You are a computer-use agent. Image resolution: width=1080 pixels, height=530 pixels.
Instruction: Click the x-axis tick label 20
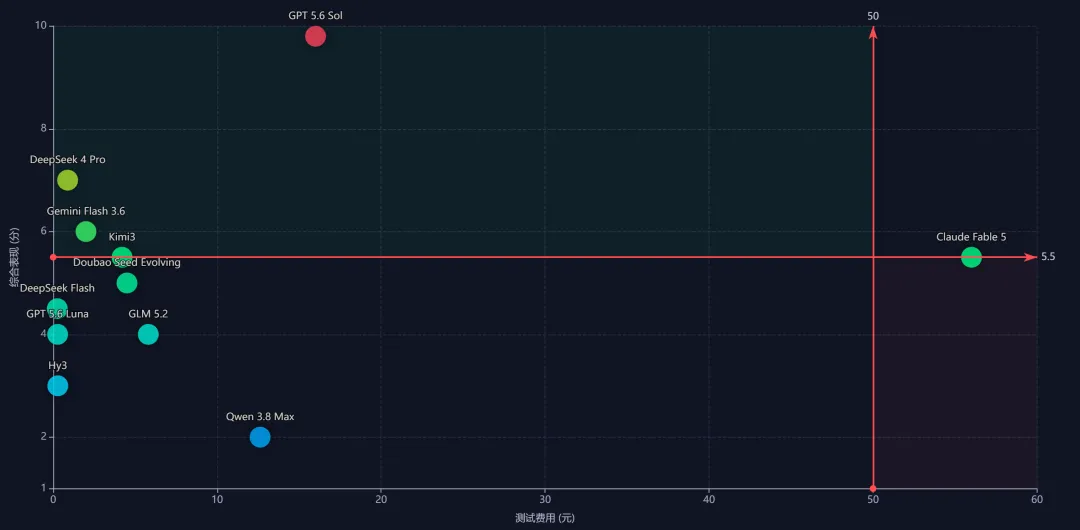(x=381, y=500)
